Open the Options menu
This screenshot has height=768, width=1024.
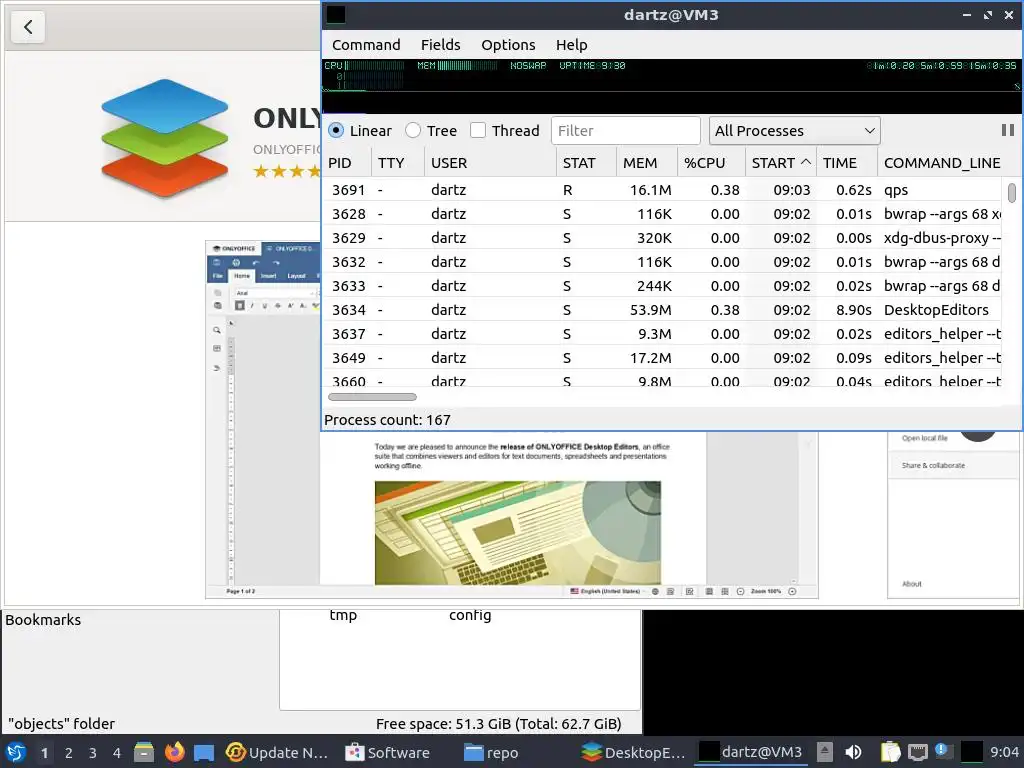(x=508, y=45)
